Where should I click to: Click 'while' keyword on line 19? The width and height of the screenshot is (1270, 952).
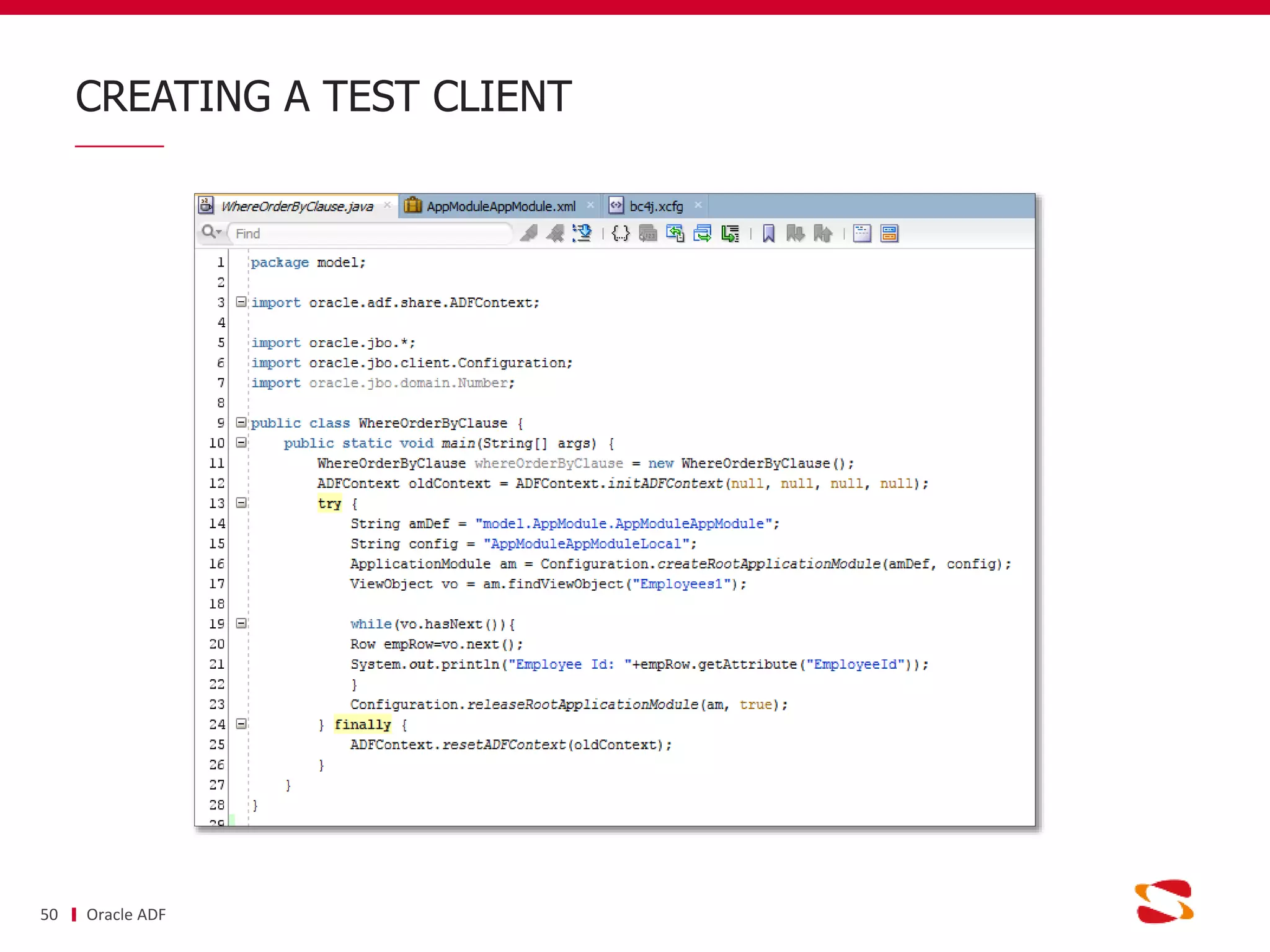(x=371, y=624)
